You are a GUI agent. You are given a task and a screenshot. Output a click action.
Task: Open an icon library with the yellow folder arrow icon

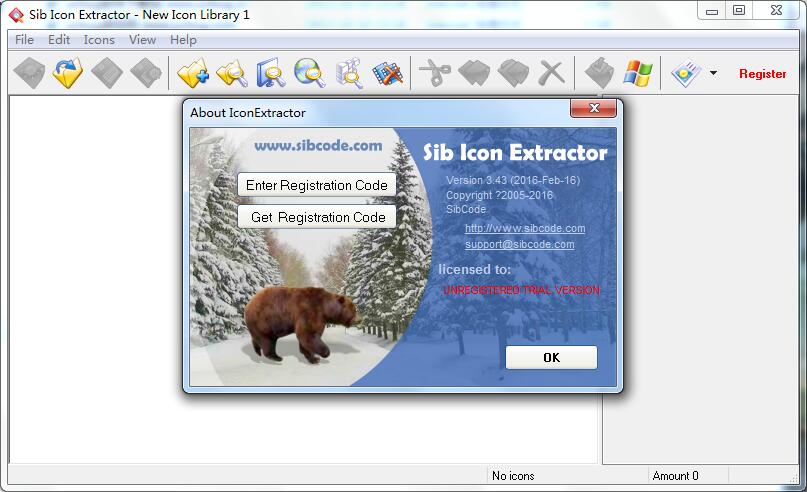(67, 73)
